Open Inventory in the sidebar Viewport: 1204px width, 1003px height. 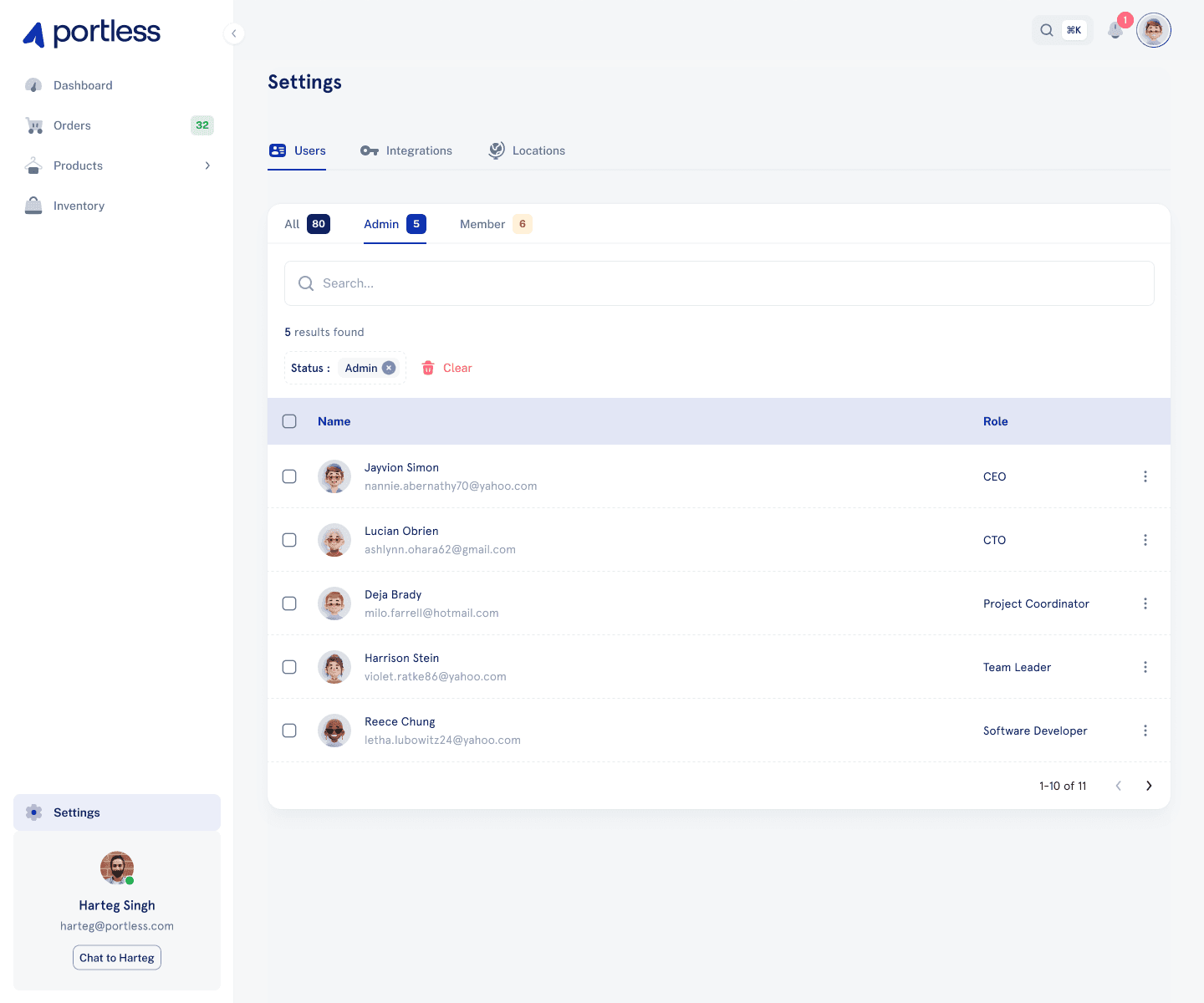click(x=117, y=206)
